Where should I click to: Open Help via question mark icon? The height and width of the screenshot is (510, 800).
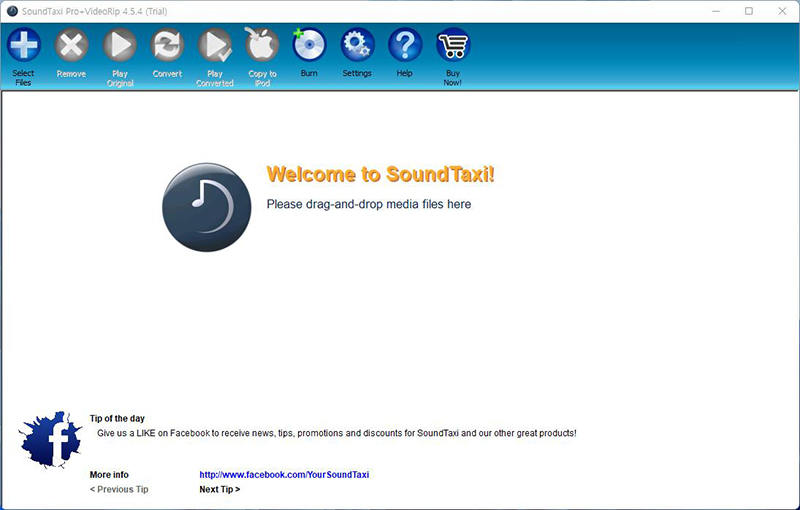pyautogui.click(x=405, y=45)
